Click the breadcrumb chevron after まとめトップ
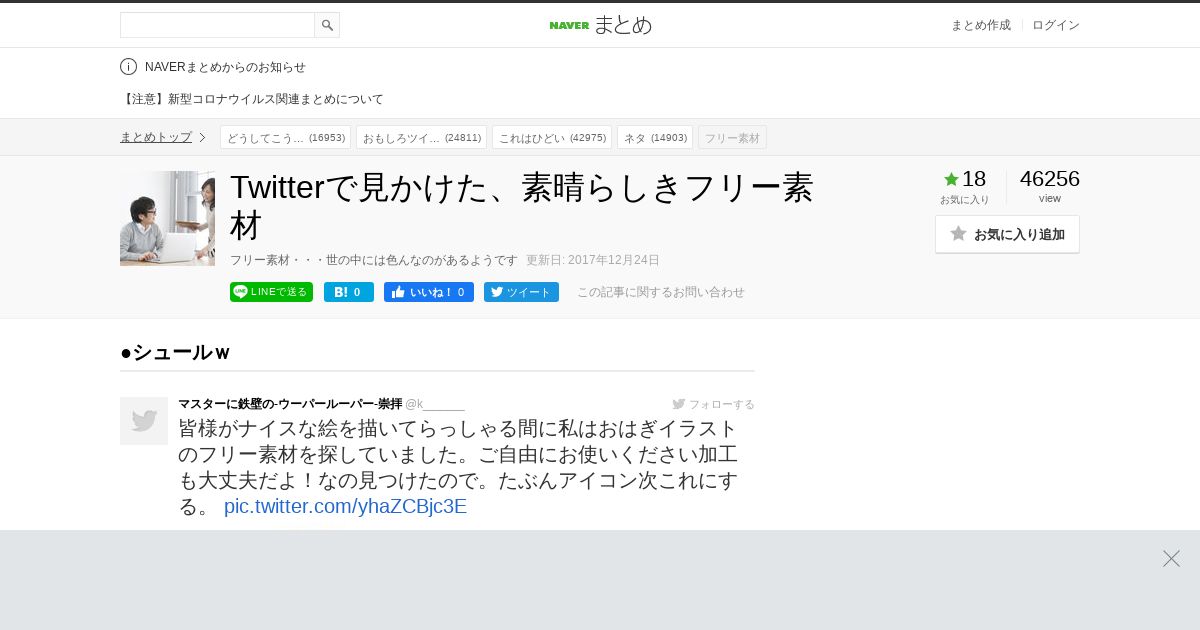Screen dimensions: 1200x630 202,137
